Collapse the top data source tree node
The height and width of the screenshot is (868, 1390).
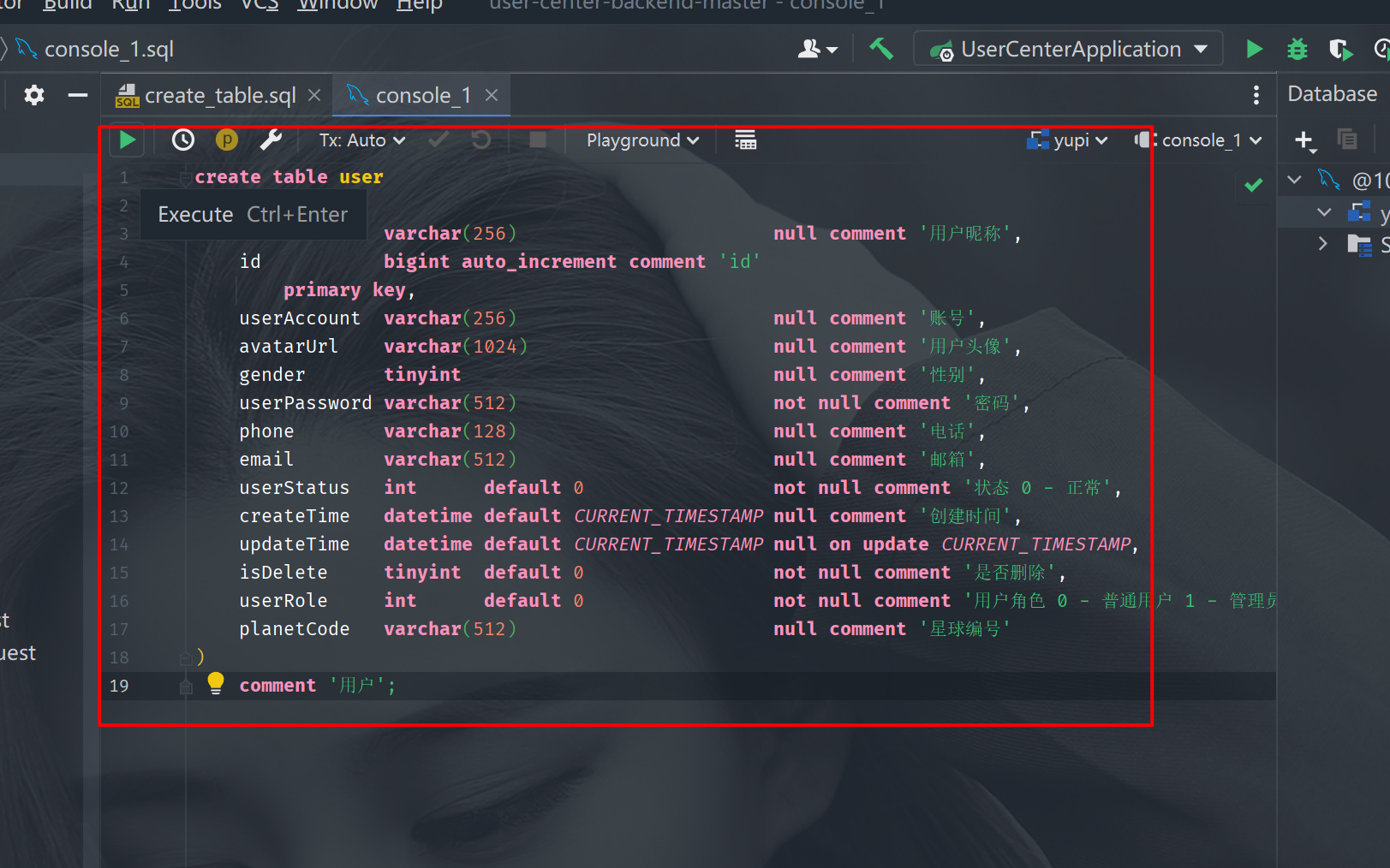[x=1295, y=180]
